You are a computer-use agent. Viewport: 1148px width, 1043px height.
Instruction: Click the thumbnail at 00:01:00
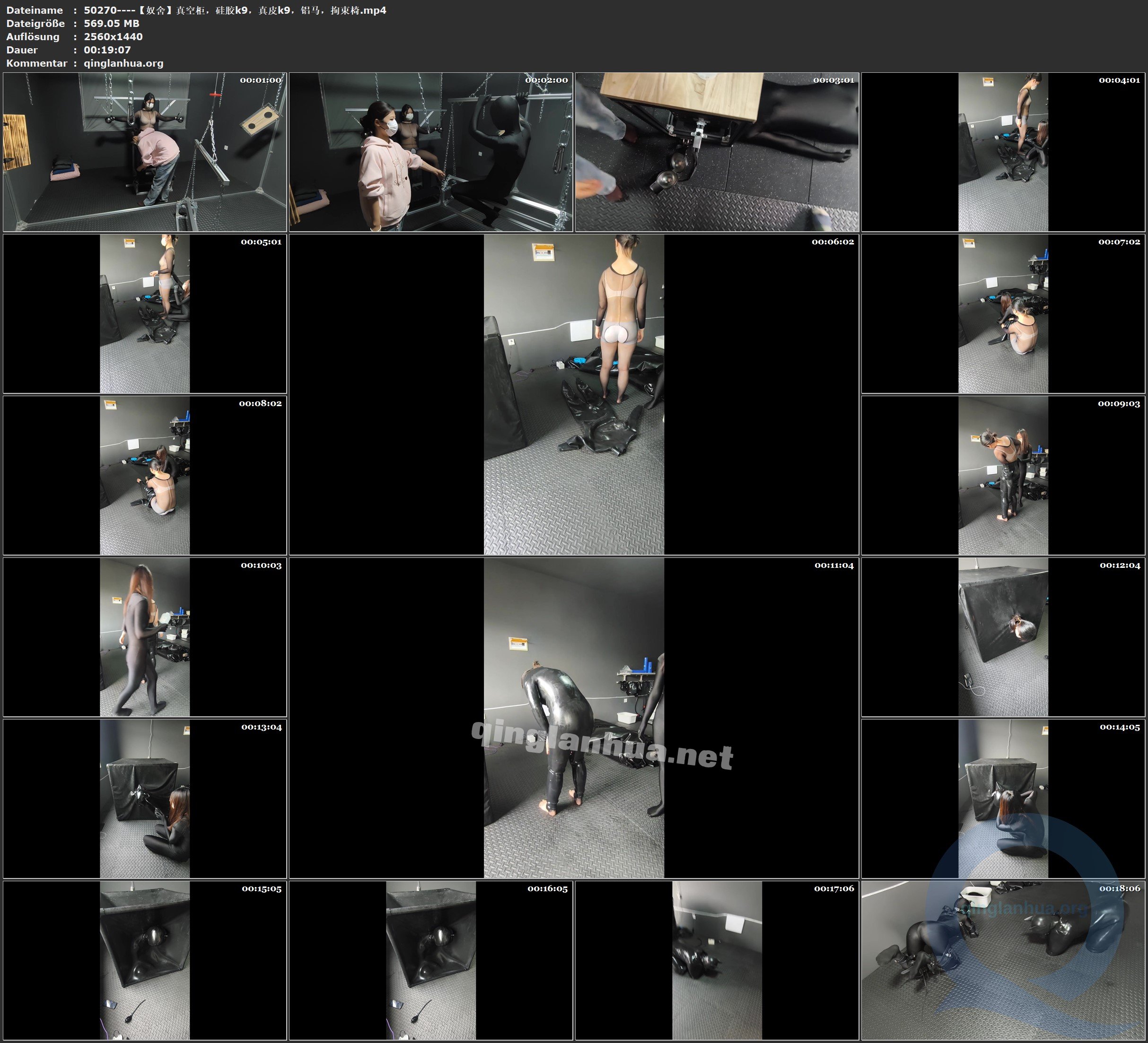coord(145,152)
